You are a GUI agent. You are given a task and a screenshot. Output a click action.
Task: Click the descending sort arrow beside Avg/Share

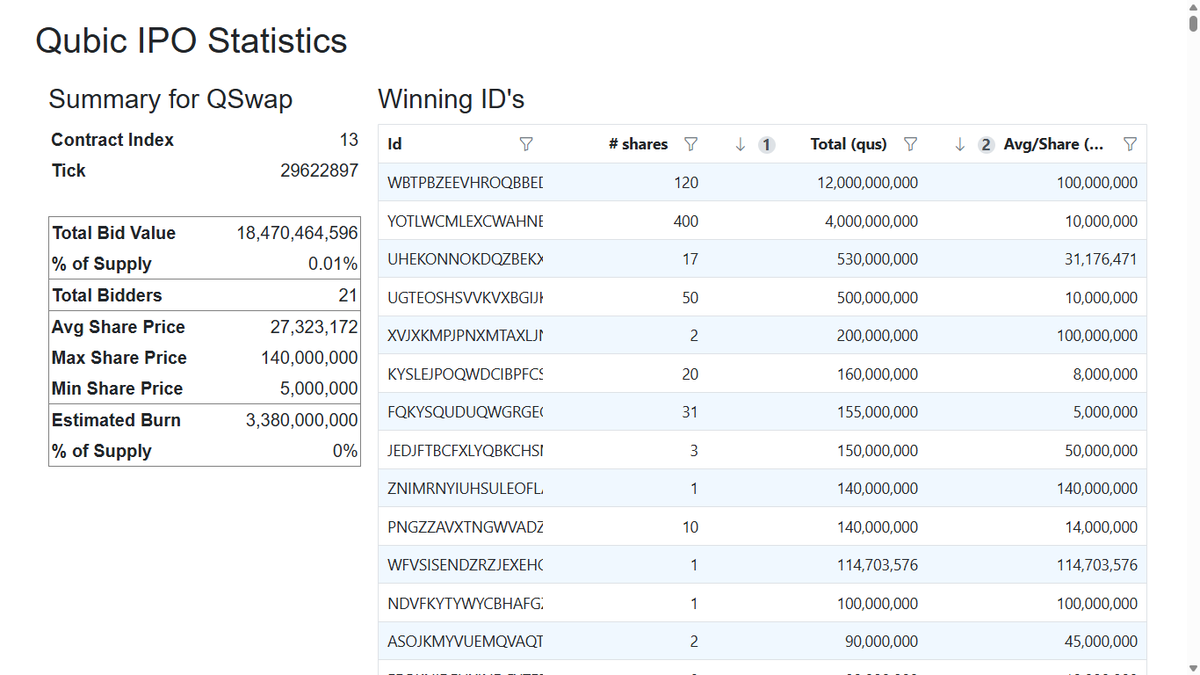pyautogui.click(x=960, y=144)
